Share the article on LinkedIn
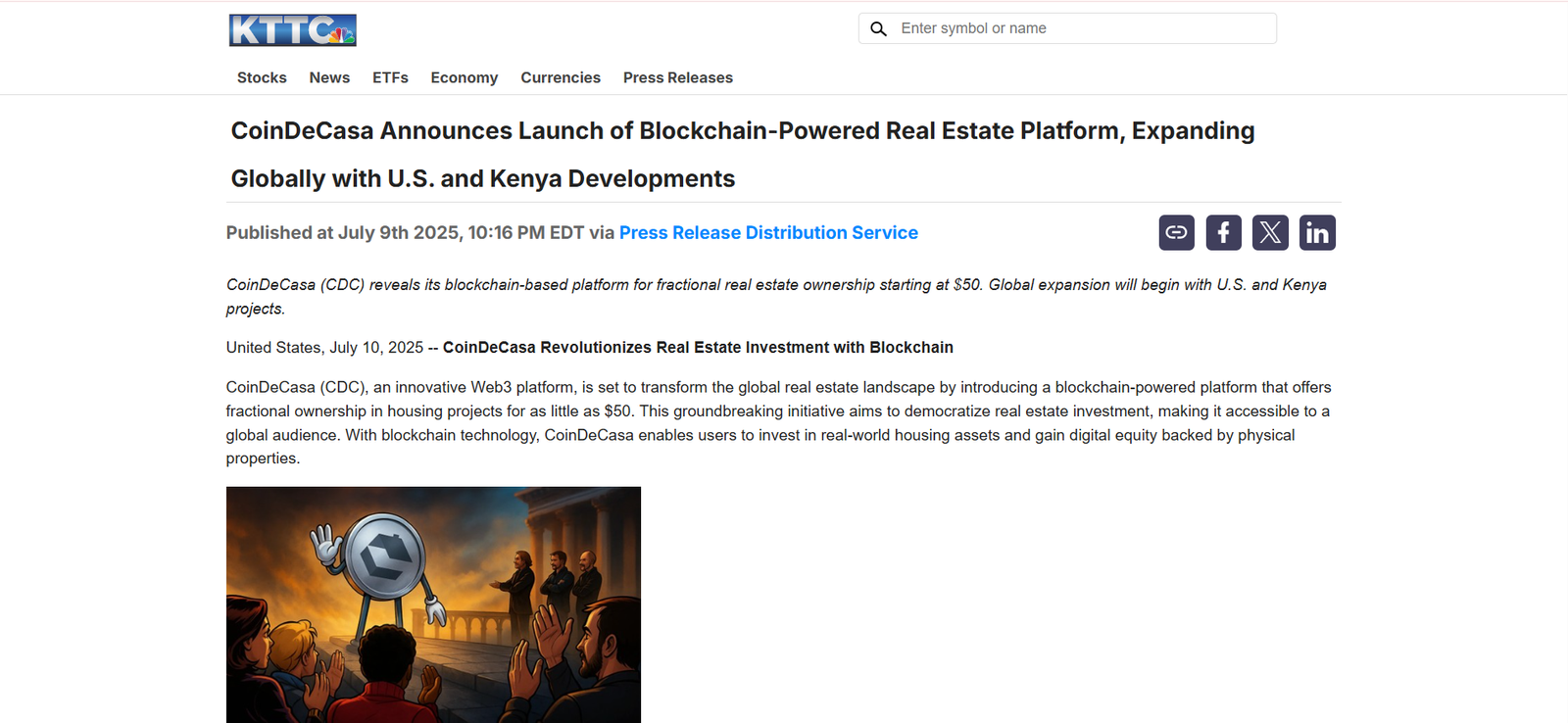Screen dimensions: 1568x723 click(1317, 233)
